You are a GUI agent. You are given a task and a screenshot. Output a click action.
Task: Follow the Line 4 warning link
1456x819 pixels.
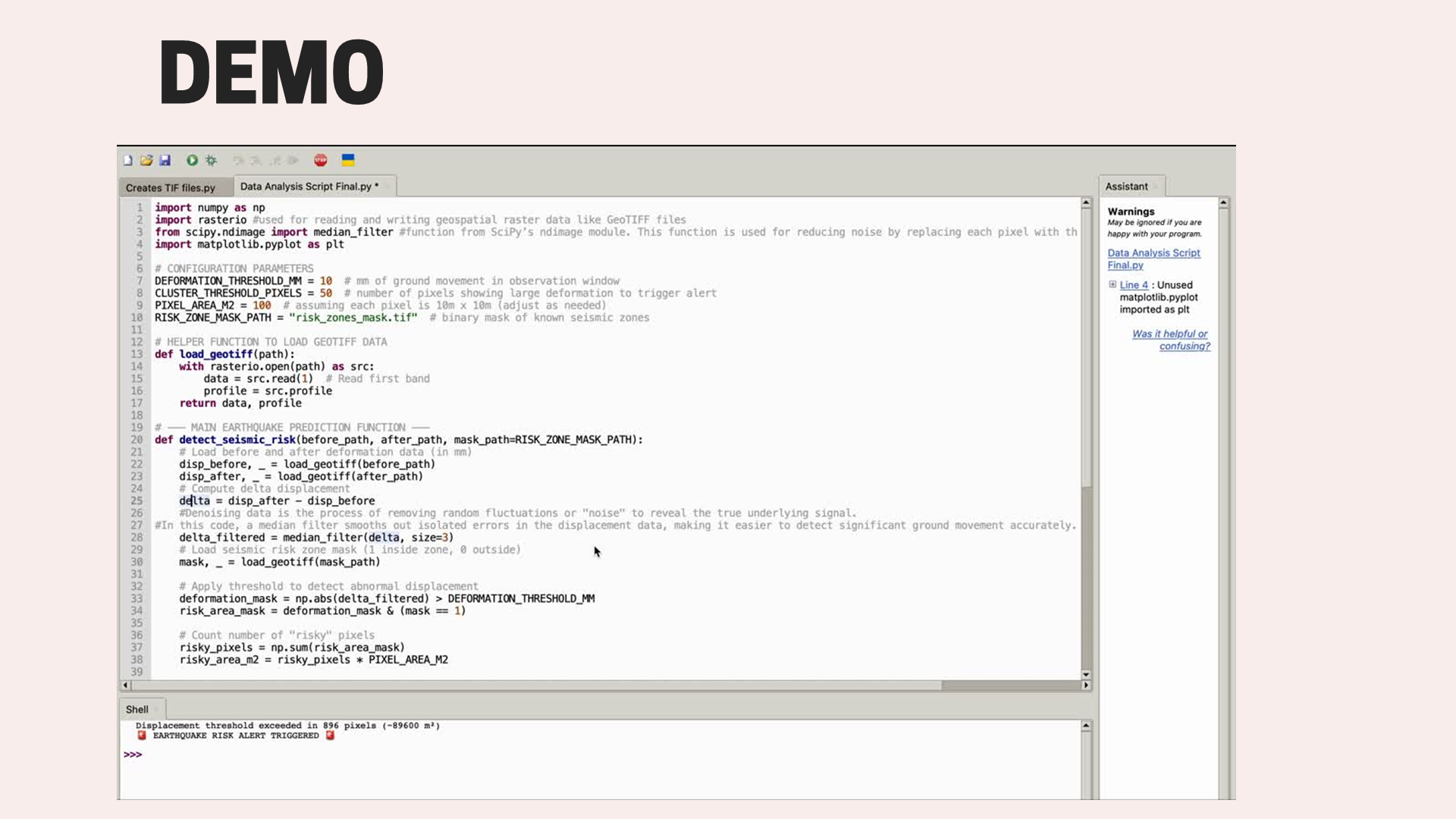(x=1134, y=285)
